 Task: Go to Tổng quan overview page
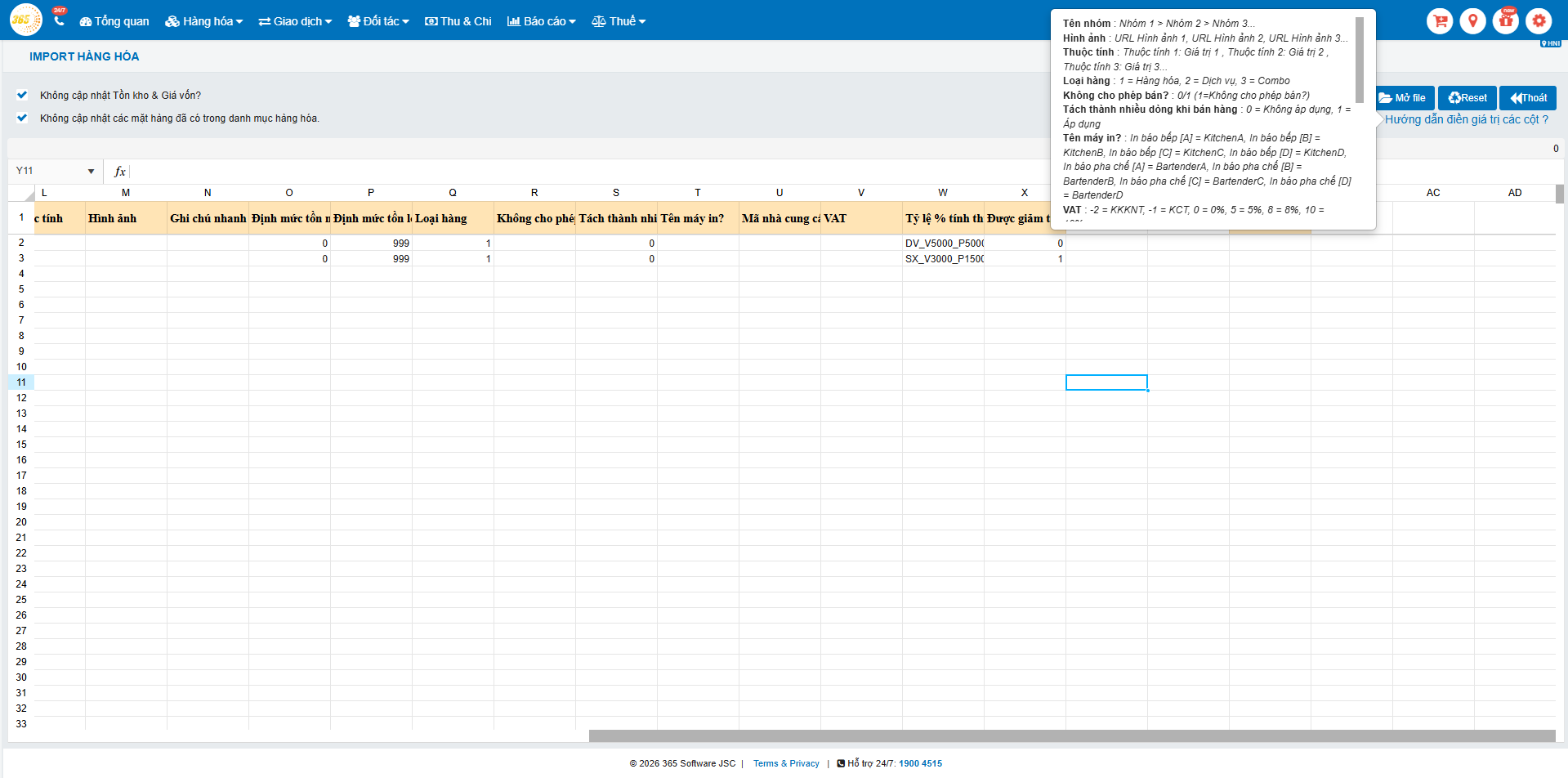[114, 21]
